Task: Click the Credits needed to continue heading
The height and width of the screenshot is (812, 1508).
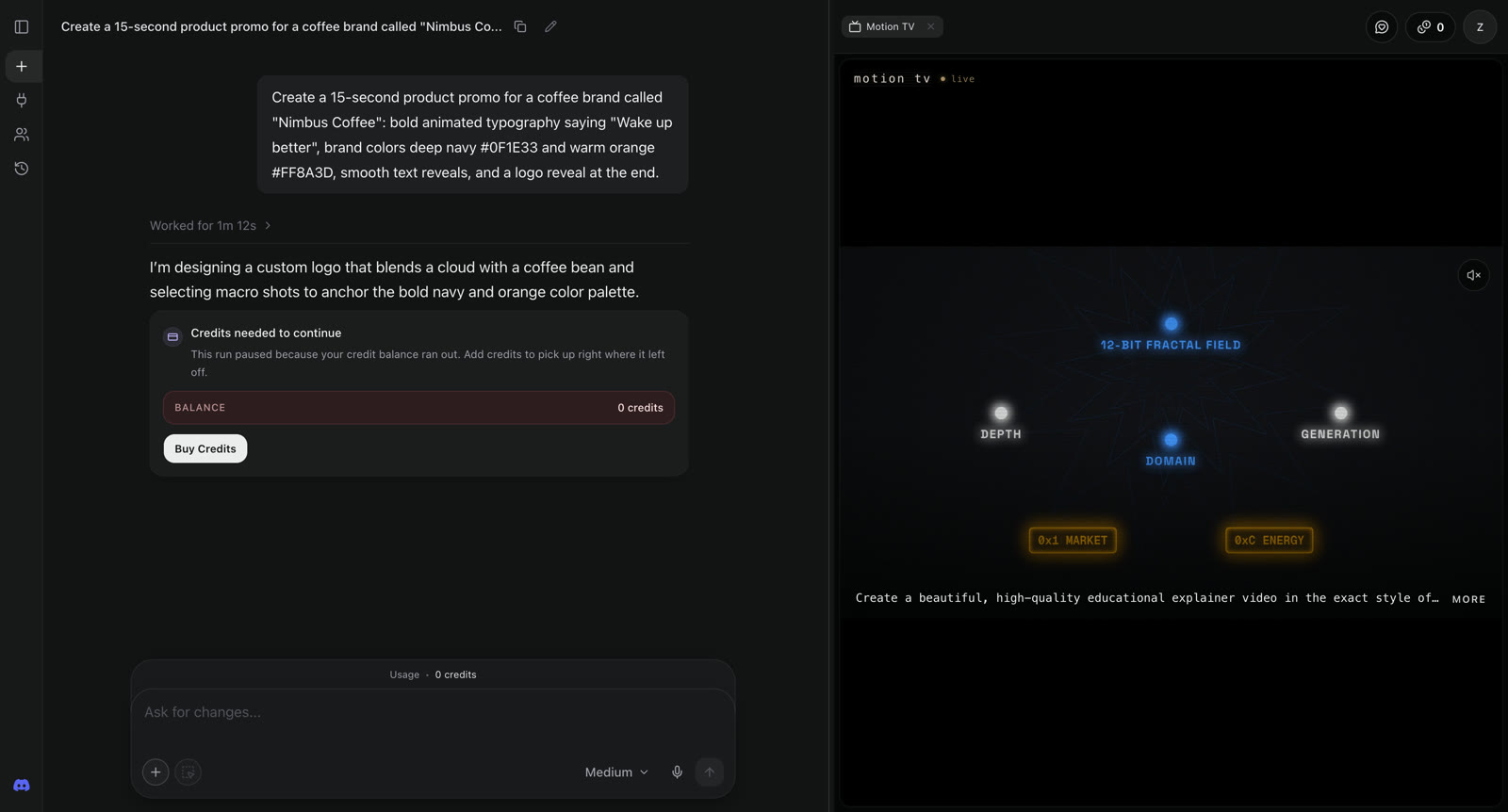Action: click(266, 333)
